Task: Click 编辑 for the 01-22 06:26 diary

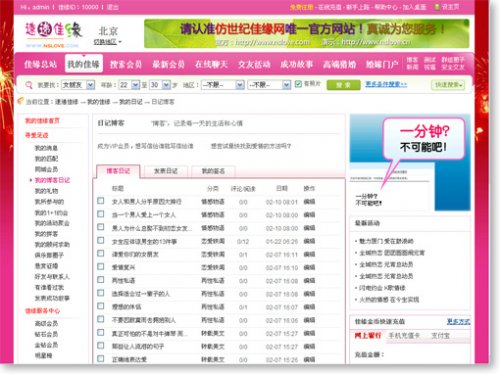Action: (309, 241)
